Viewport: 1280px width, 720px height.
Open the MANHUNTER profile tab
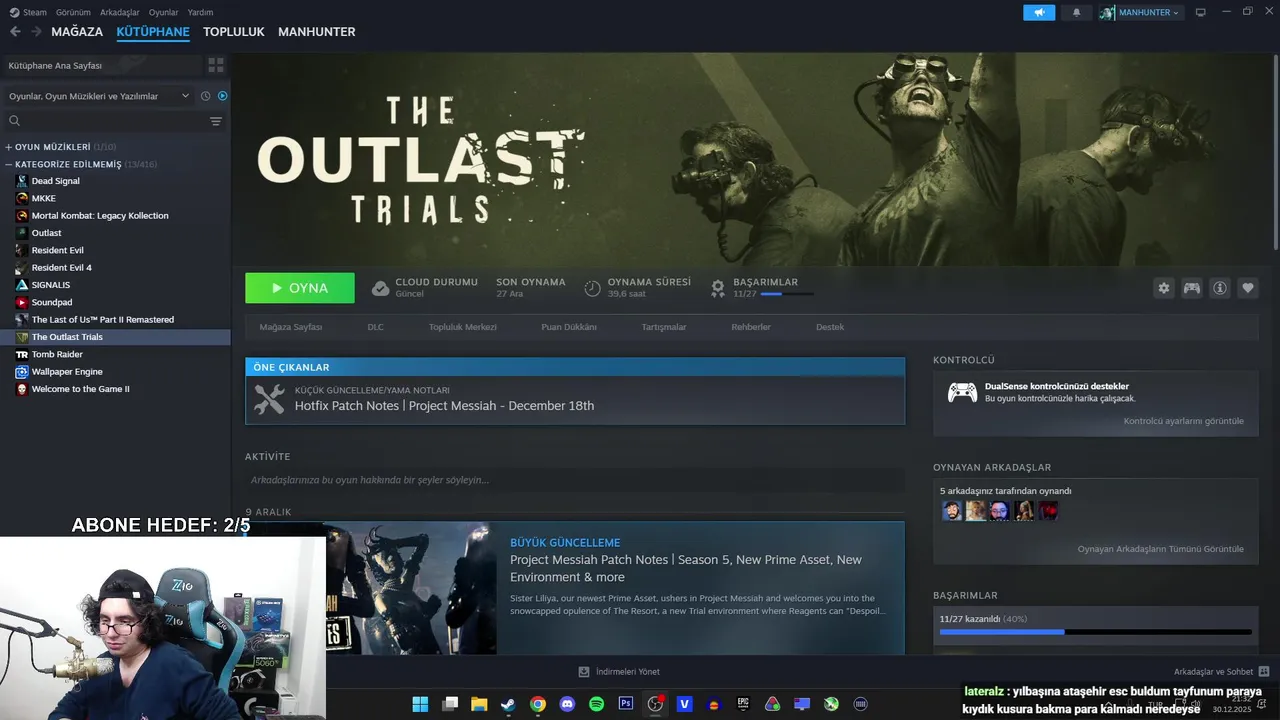coord(317,32)
